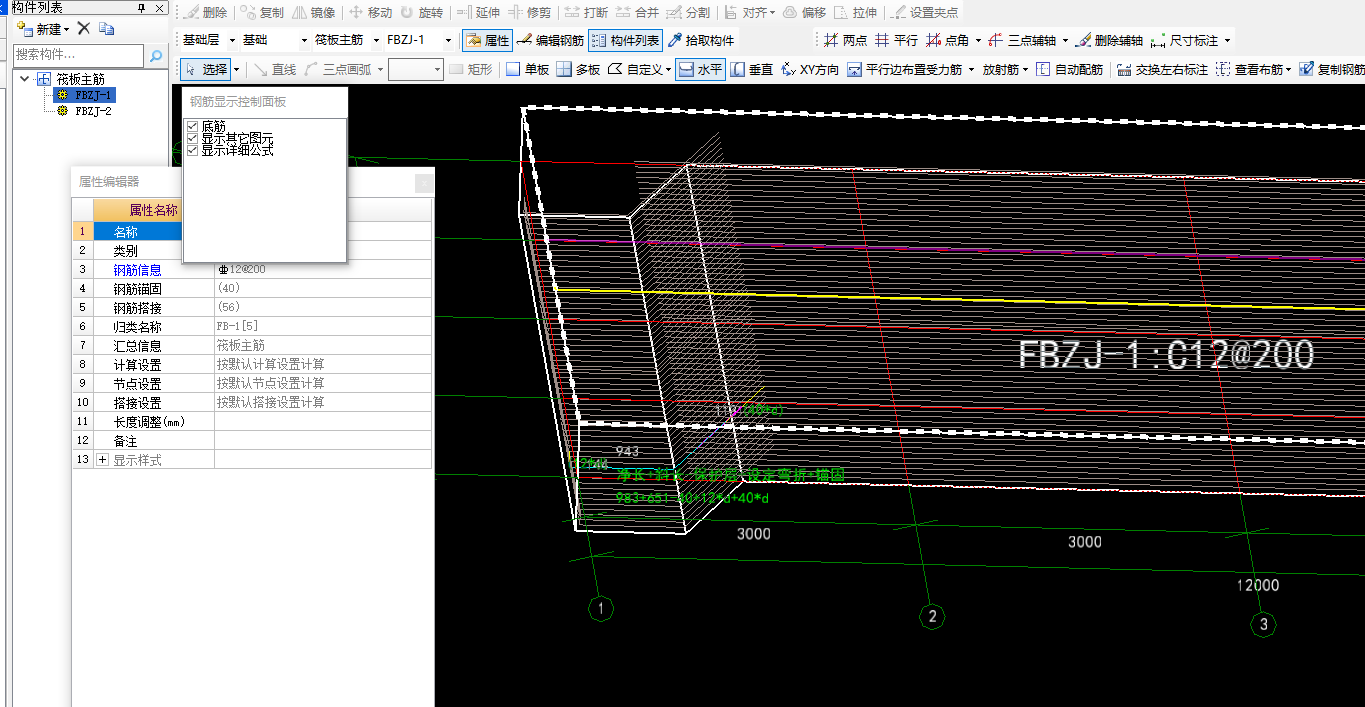The image size is (1365, 707).
Task: Select 平行 (parallel) auxiliary axis tool
Action: [x=896, y=41]
